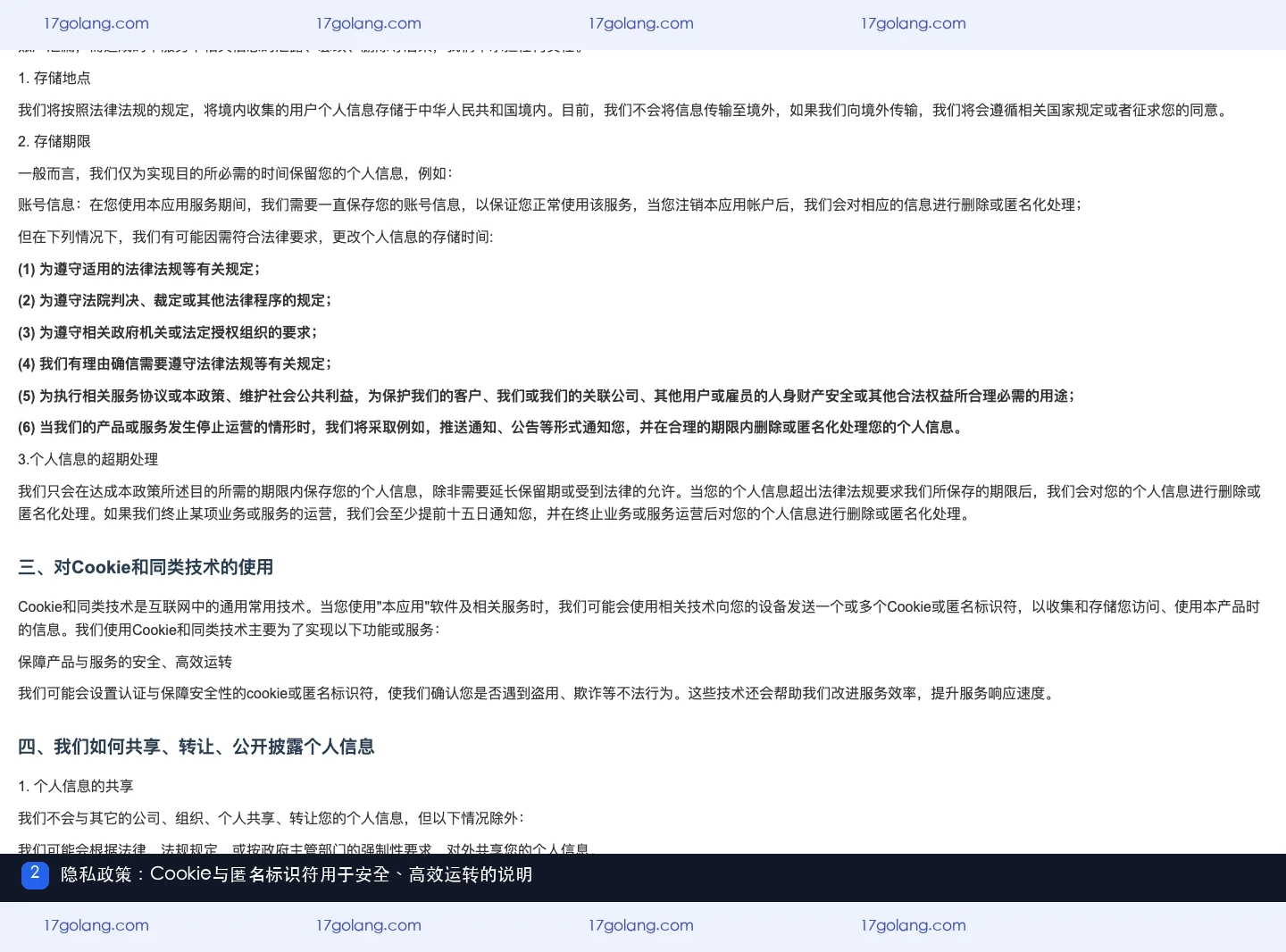Click bold item (5) 为执行相关服务协议
The height and width of the screenshot is (952, 1286).
[x=547, y=397]
